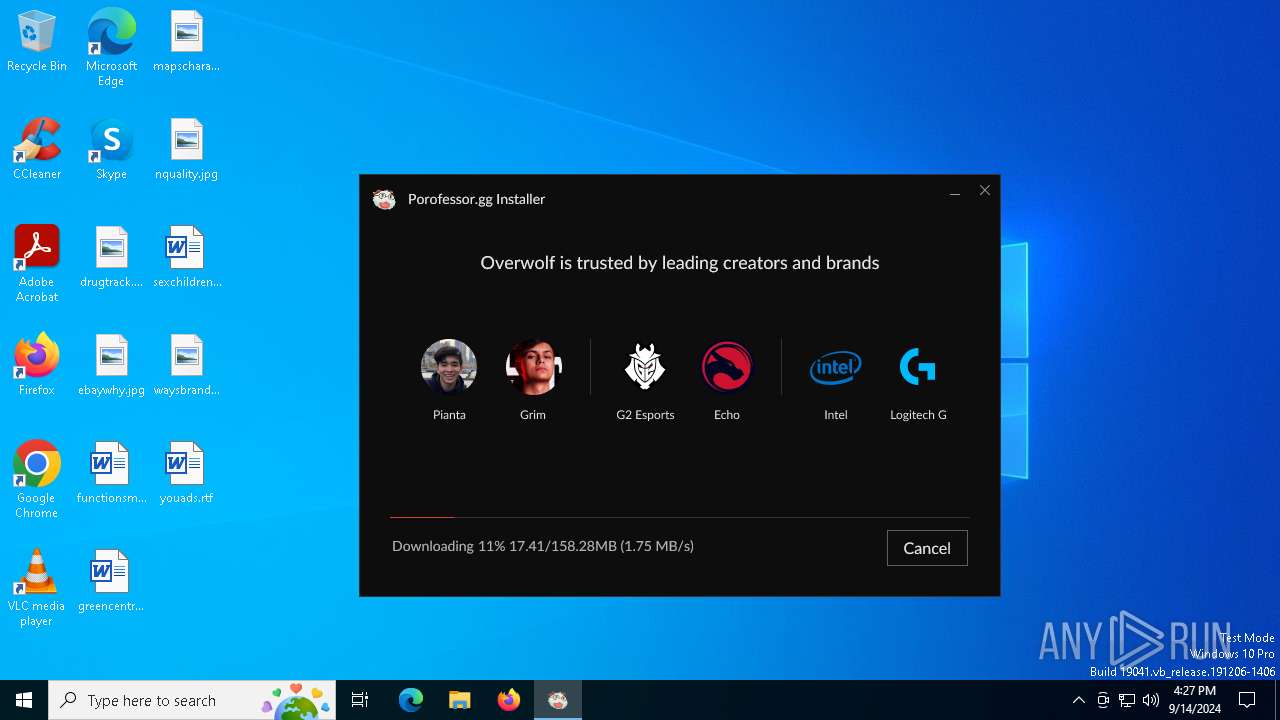Open Skype desktop shortcut
This screenshot has height=720, width=1280.
111,150
